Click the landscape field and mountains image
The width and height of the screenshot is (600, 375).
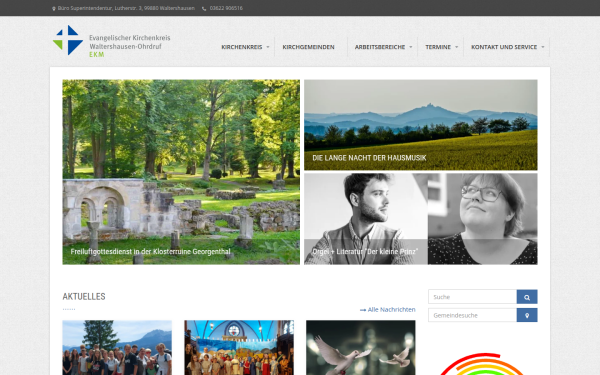(x=421, y=125)
